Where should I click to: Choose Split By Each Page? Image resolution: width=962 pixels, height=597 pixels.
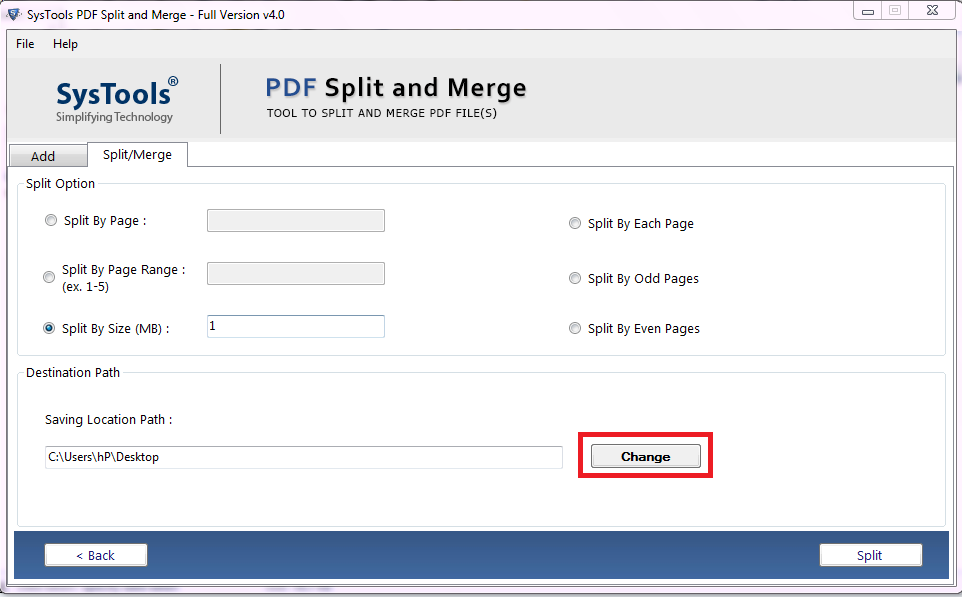[x=575, y=223]
